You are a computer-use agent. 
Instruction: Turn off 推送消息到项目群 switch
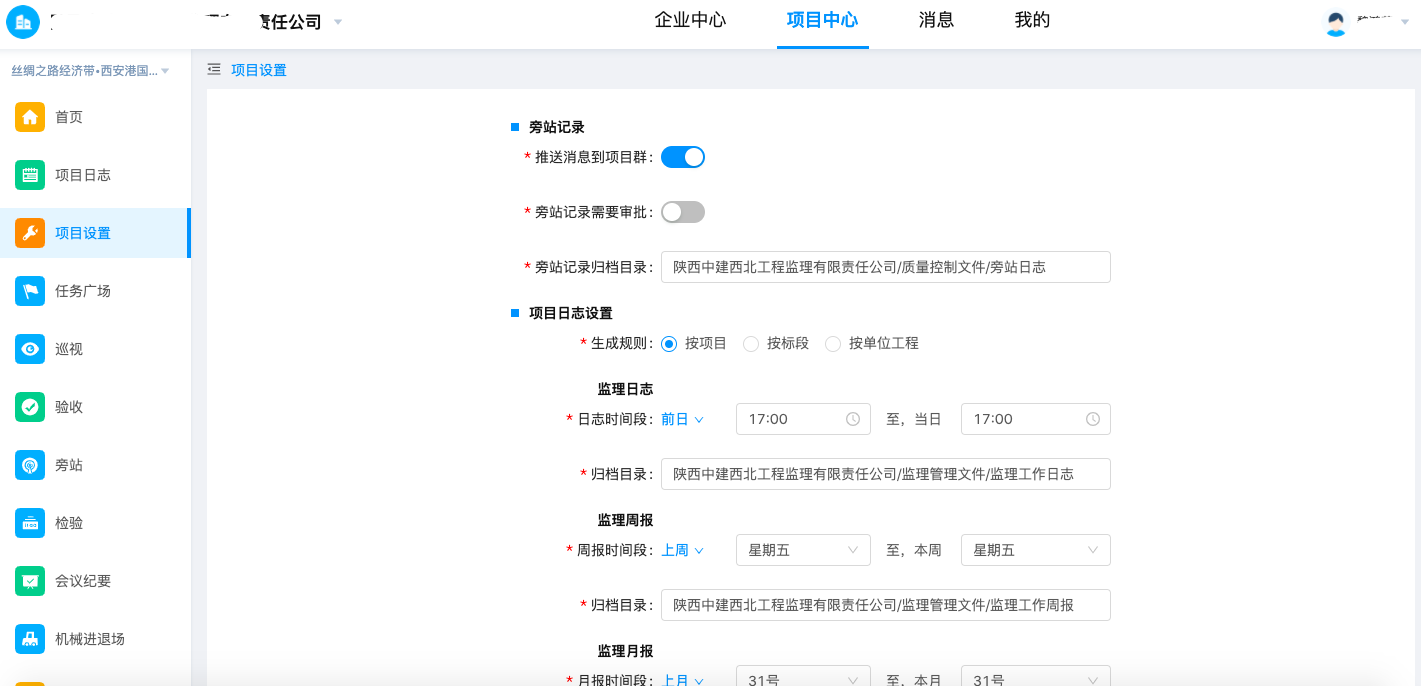coord(683,157)
